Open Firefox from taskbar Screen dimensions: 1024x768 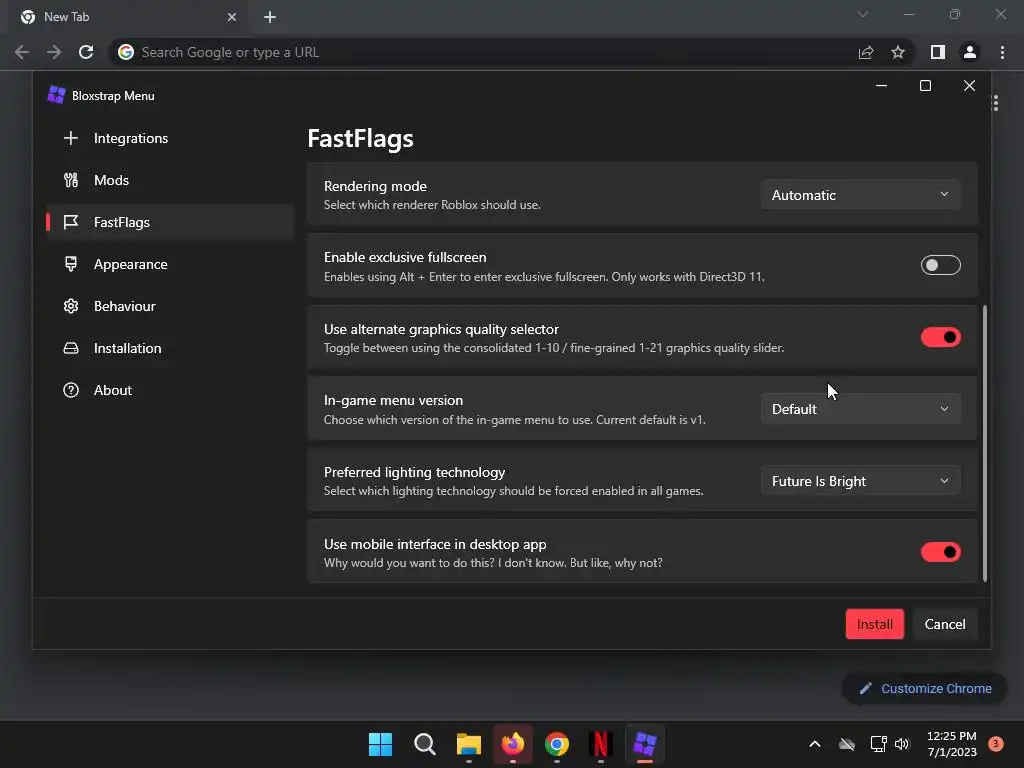click(513, 744)
